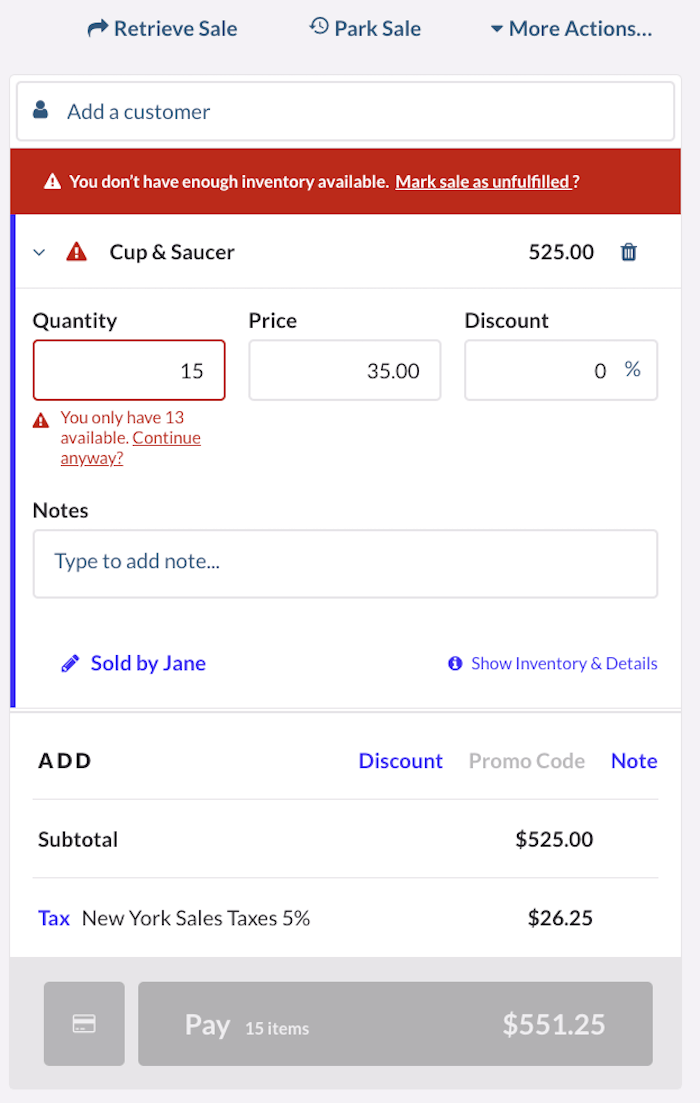
Task: Add a Discount to the sale
Action: (x=401, y=760)
